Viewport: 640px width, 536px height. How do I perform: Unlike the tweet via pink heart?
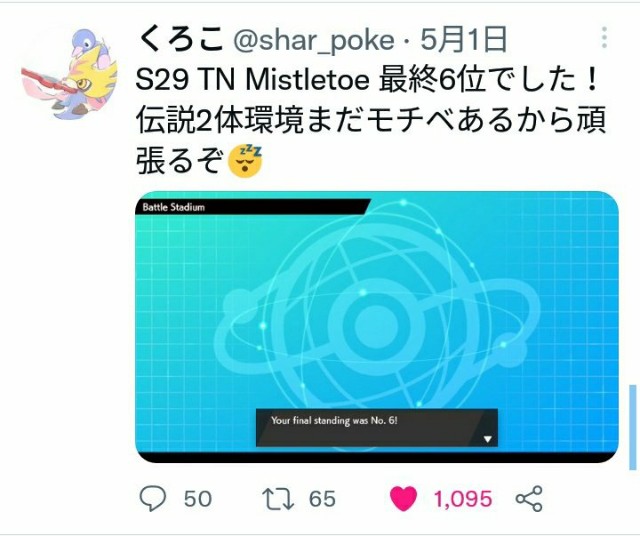[403, 498]
